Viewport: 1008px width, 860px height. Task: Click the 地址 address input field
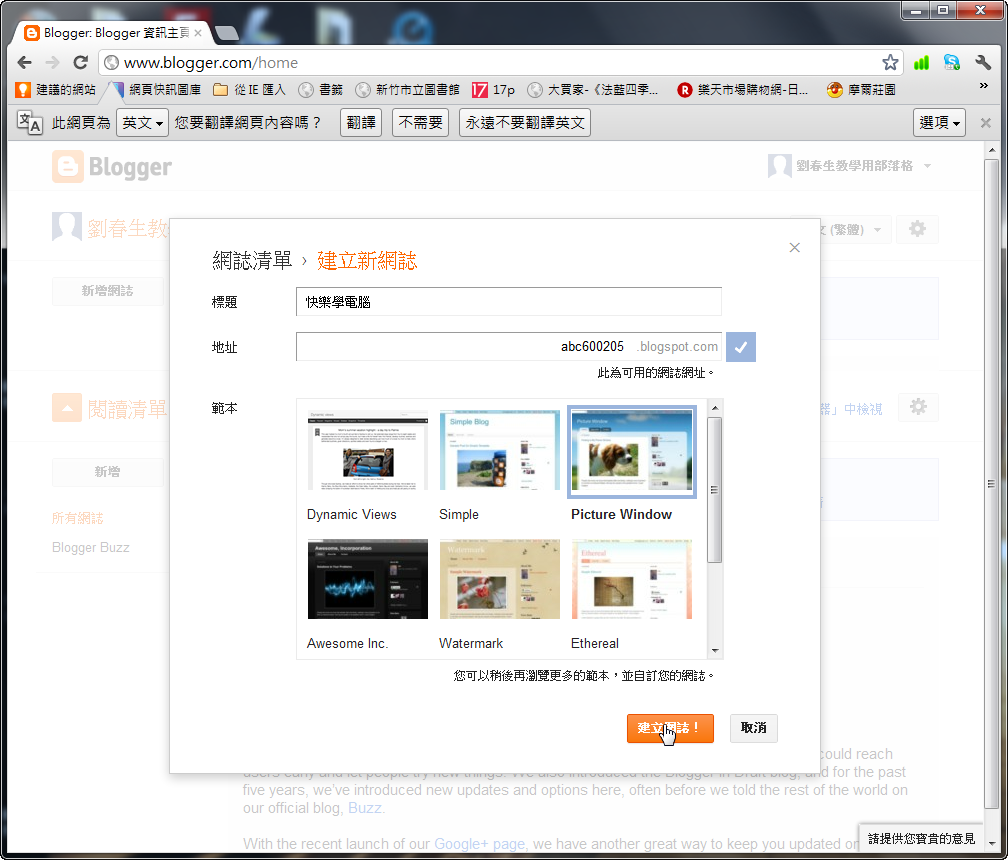(508, 346)
